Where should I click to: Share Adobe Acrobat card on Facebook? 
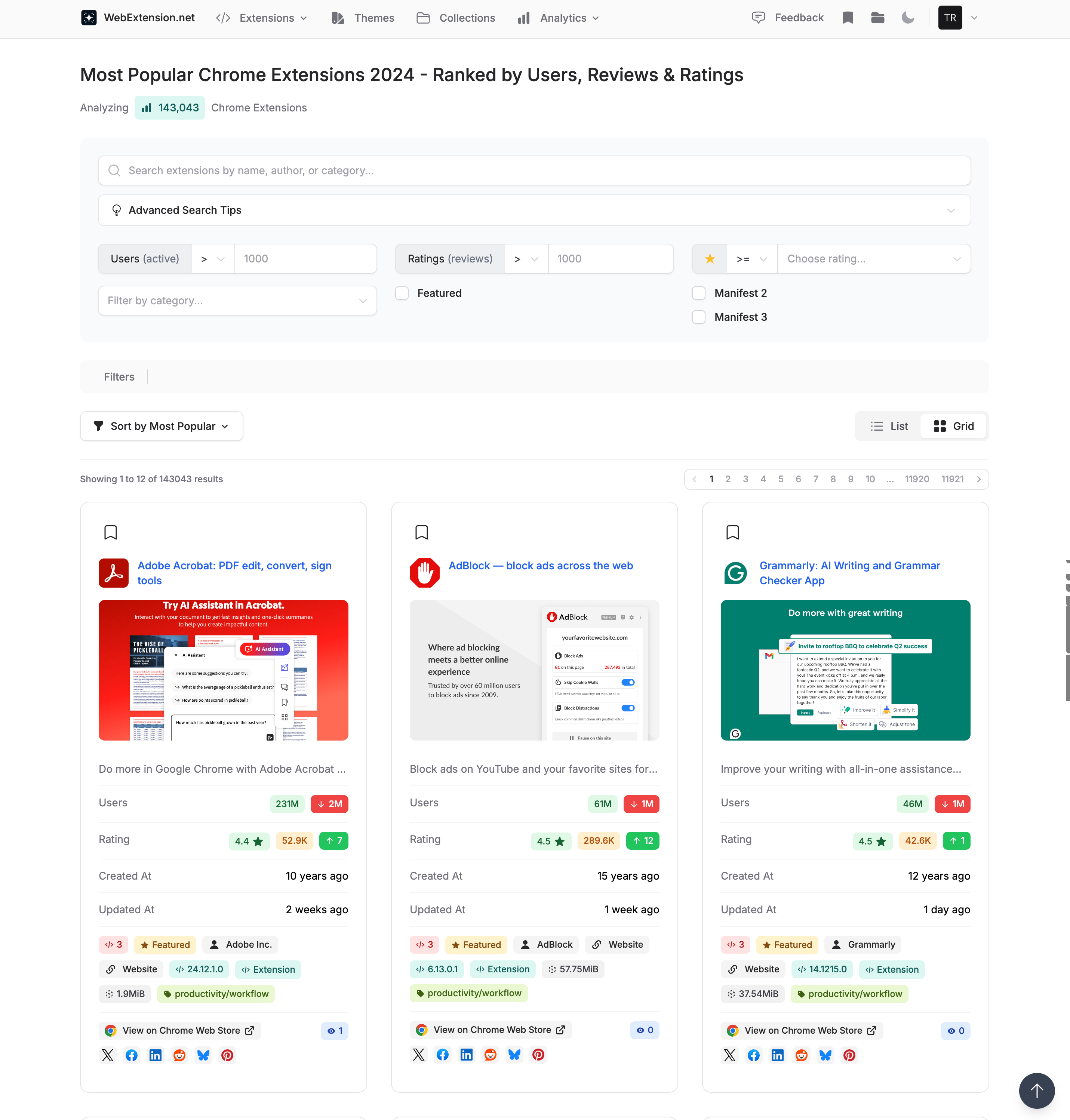coord(132,1055)
